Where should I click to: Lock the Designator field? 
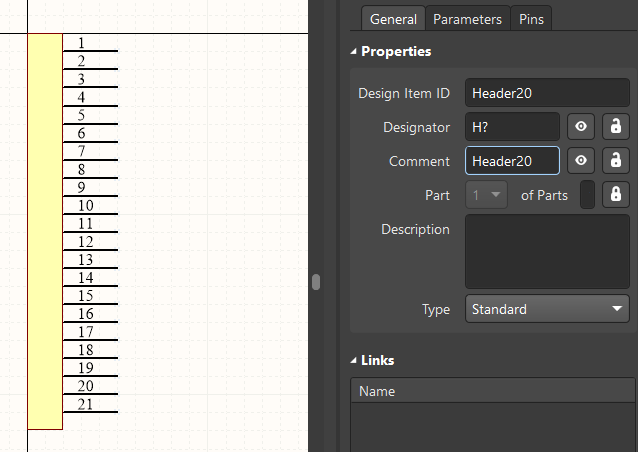pyautogui.click(x=616, y=127)
